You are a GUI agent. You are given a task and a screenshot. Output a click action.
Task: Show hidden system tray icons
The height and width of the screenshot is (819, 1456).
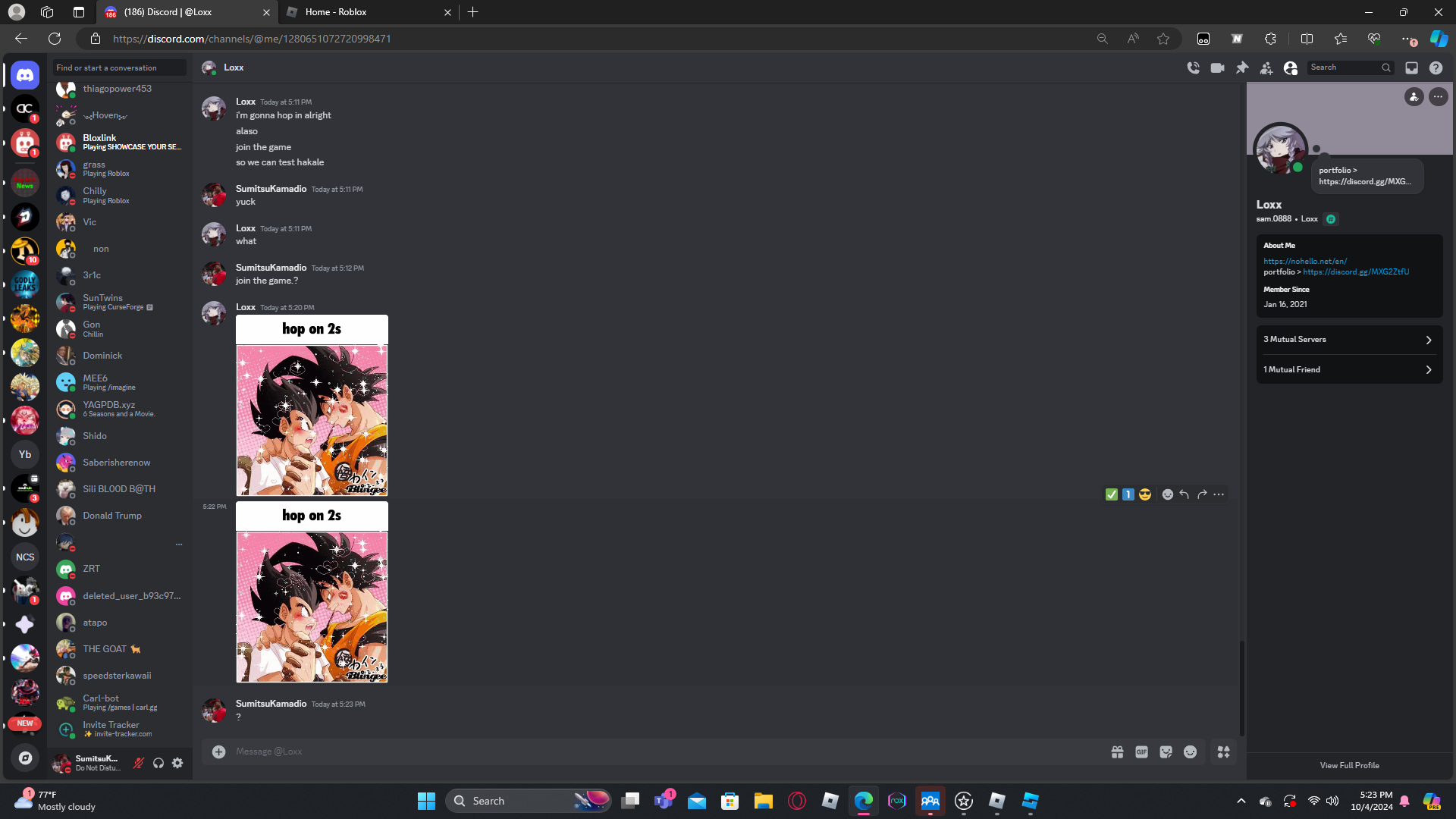click(x=1241, y=801)
